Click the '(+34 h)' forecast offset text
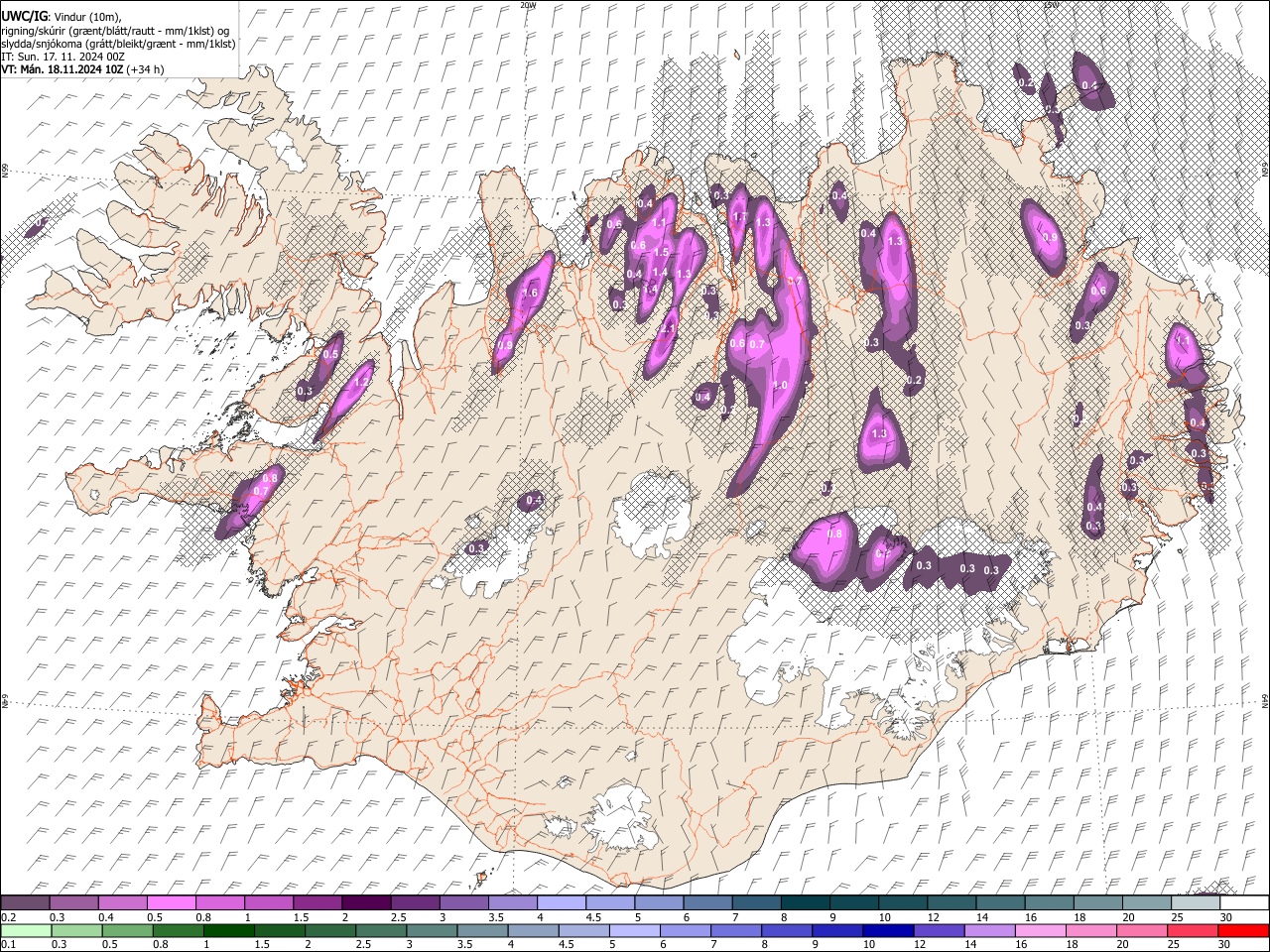The width and height of the screenshot is (1270, 952). (x=145, y=69)
